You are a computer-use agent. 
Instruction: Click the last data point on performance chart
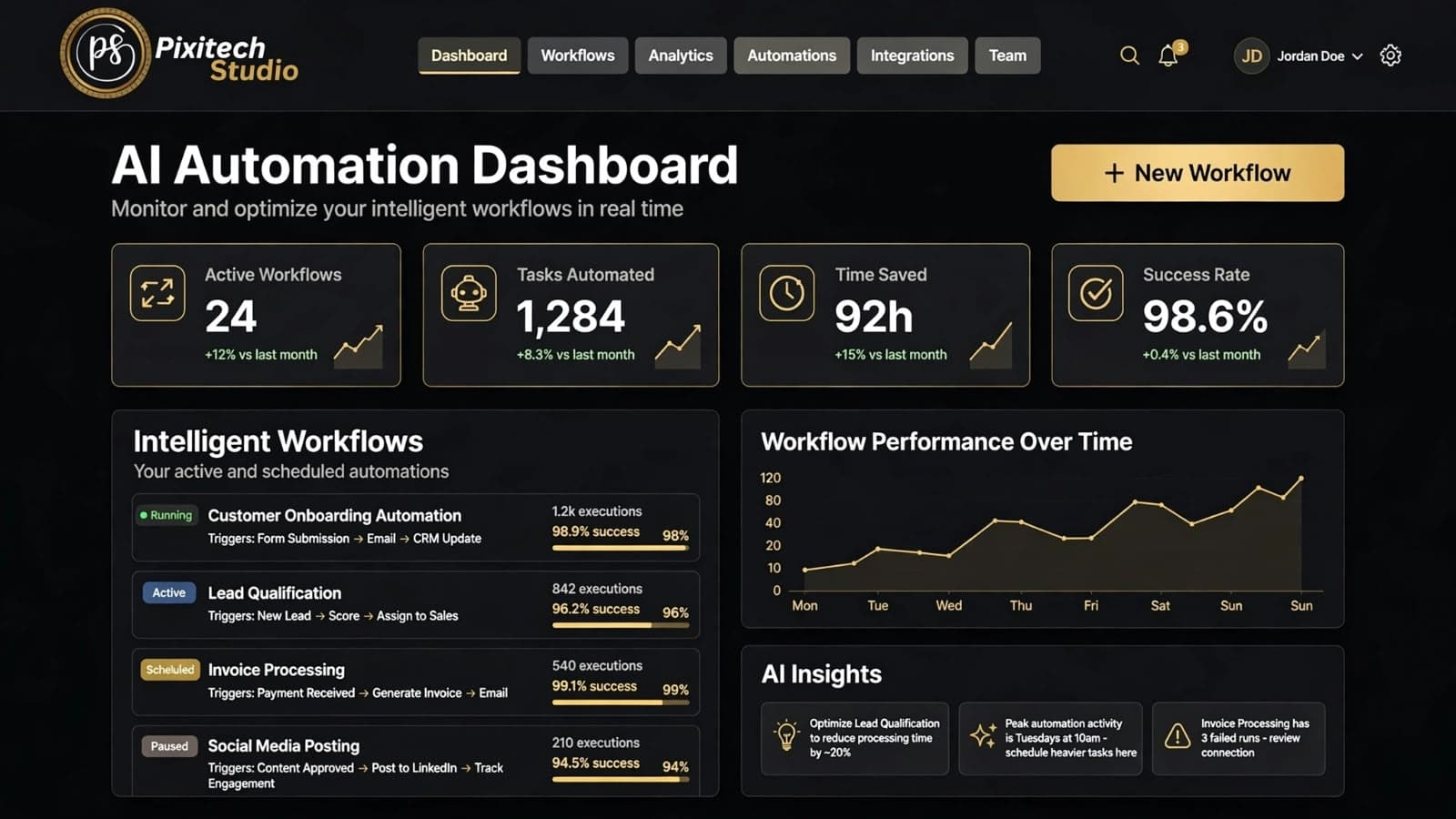click(1301, 478)
